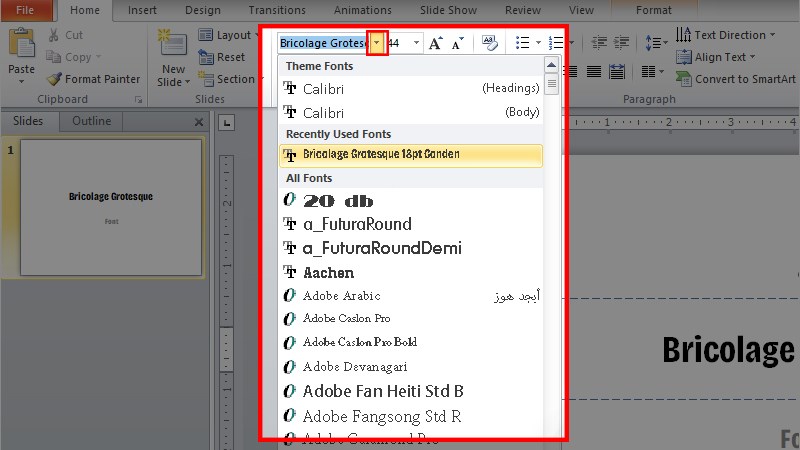Image resolution: width=800 pixels, height=450 pixels.
Task: Open the File tab
Action: pos(26,10)
